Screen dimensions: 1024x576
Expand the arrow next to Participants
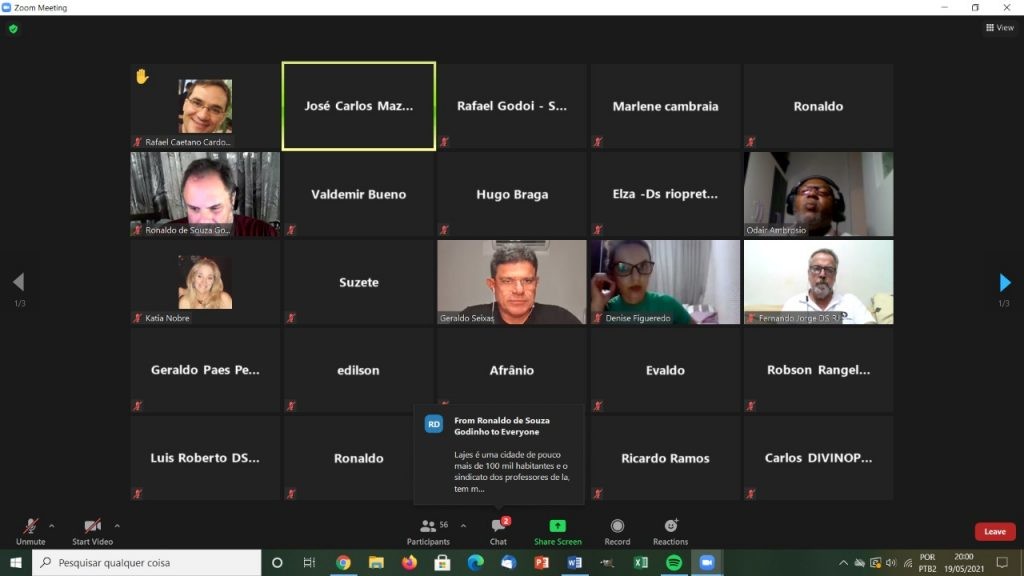463,525
